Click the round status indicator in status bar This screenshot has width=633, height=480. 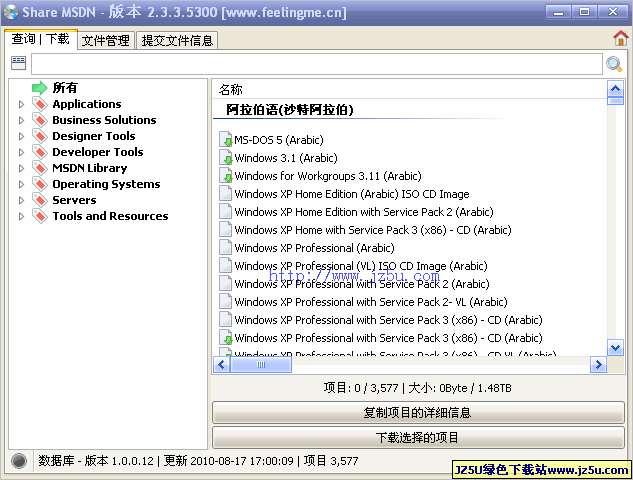[x=19, y=461]
